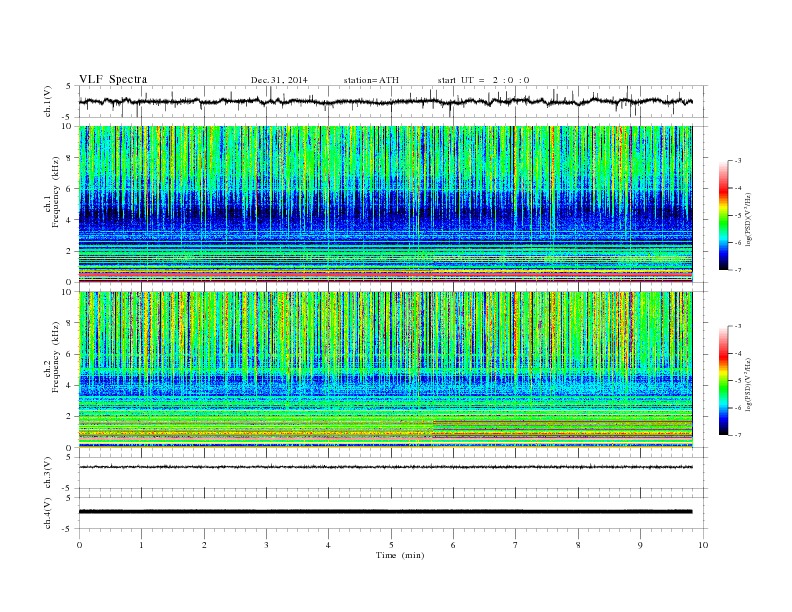
Task: Click the "Time (min)" x-axis label
Action: [x=400, y=555]
